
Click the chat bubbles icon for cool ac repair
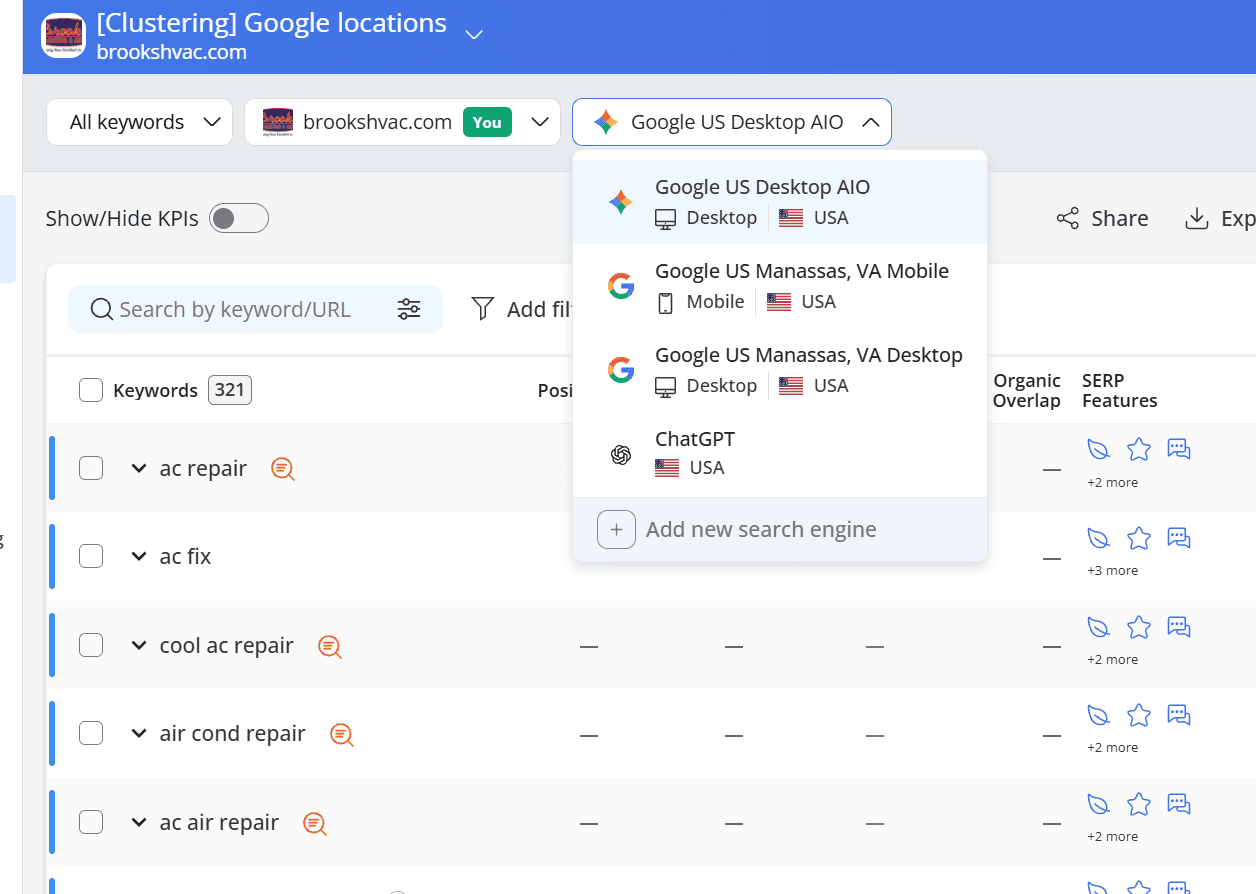1179,627
